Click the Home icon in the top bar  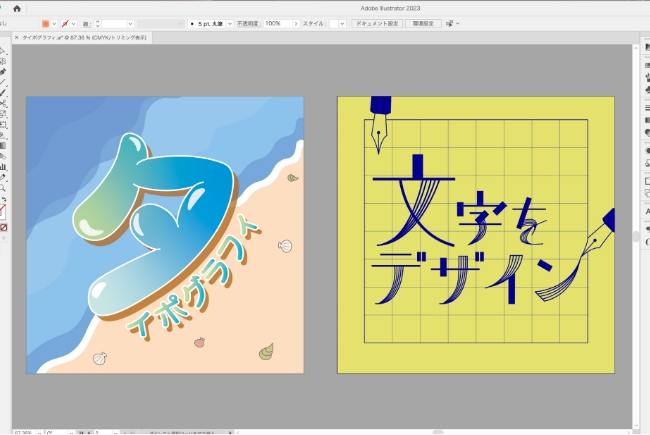pyautogui.click(x=17, y=8)
